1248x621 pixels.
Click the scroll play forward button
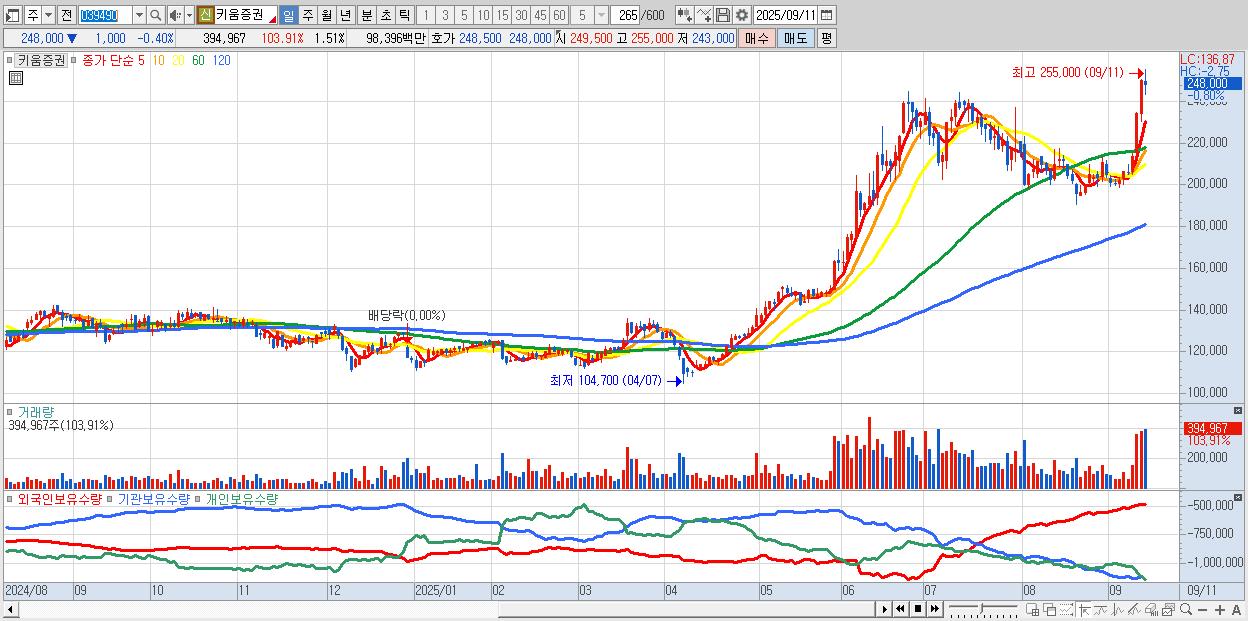(x=884, y=609)
